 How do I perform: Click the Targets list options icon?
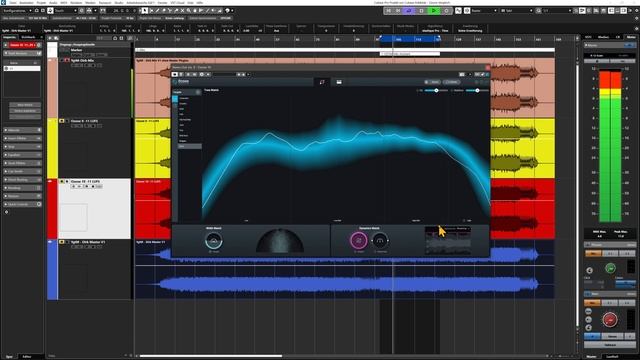[x=198, y=92]
